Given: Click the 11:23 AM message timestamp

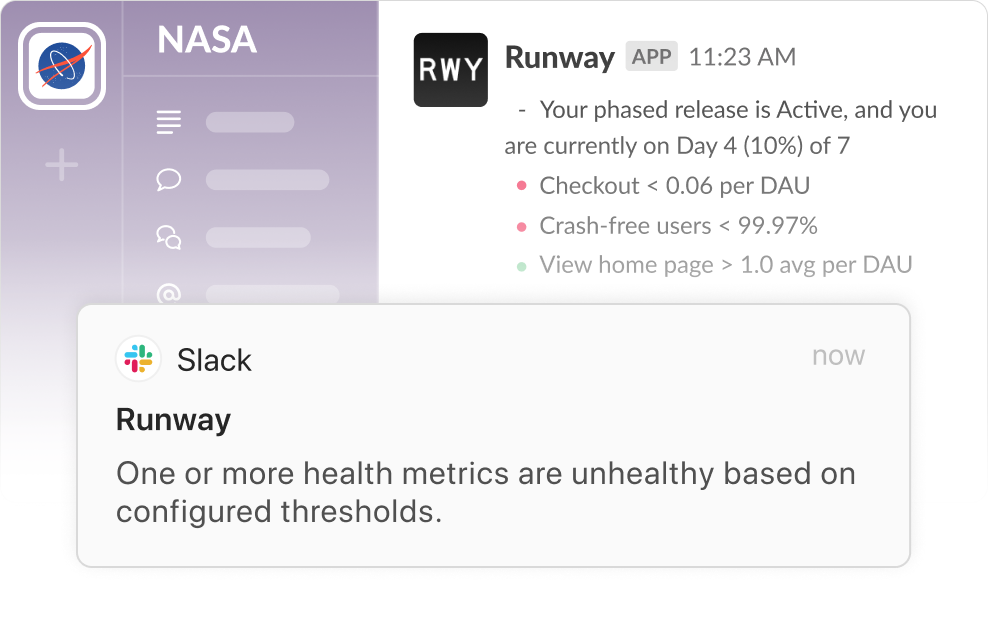Looking at the screenshot, I should [743, 58].
